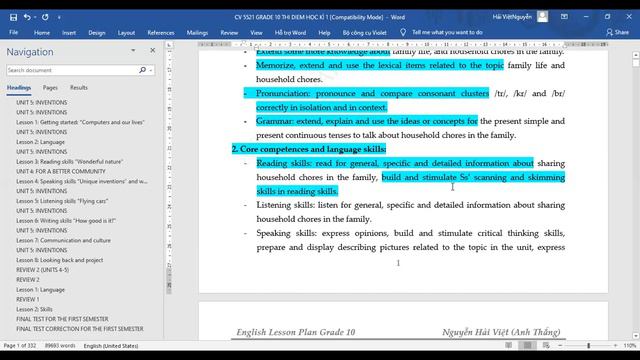Go to heading Lesson 1: Getting started

(x=80, y=122)
